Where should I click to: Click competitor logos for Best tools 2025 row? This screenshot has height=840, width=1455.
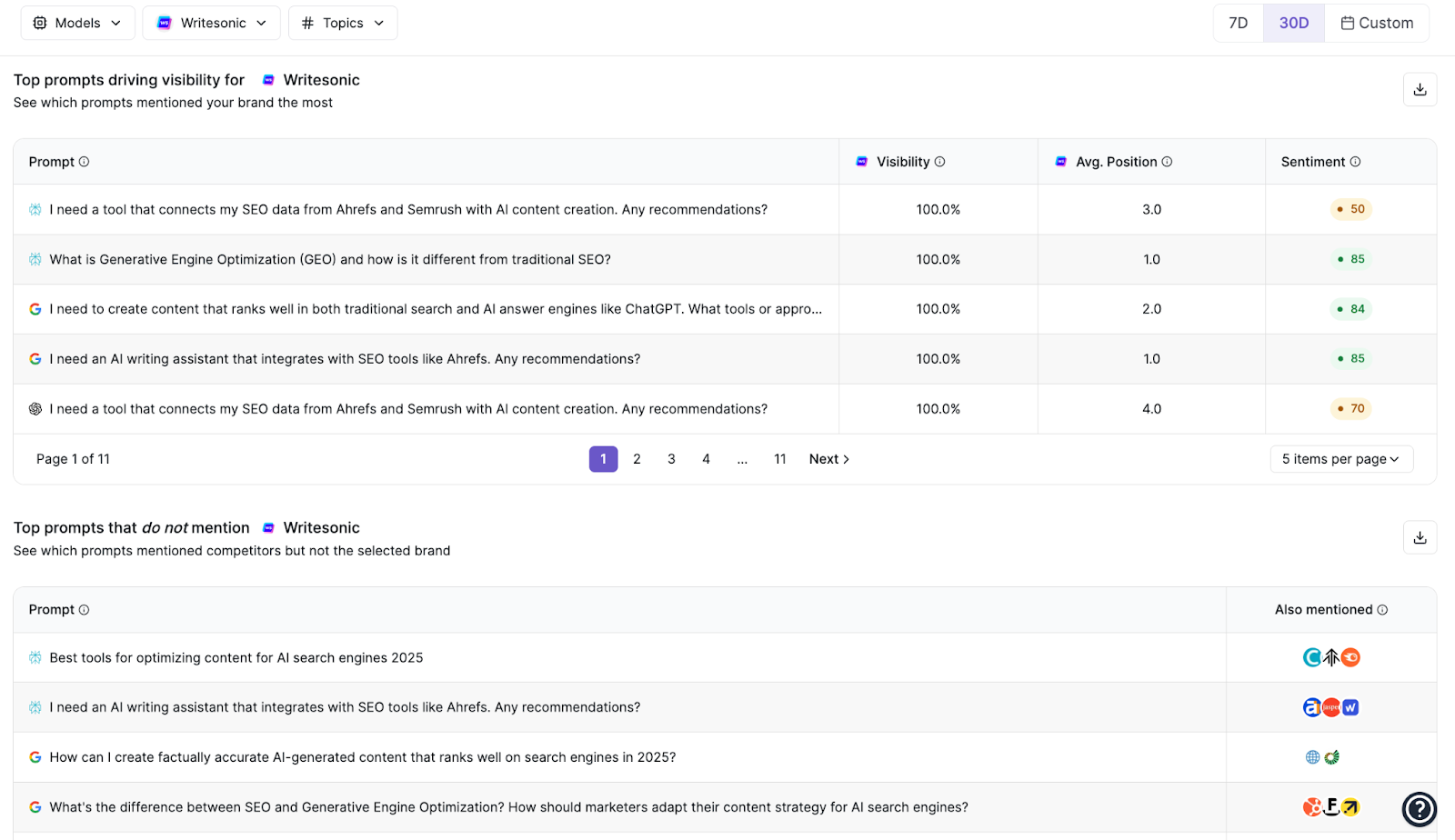pyautogui.click(x=1331, y=657)
